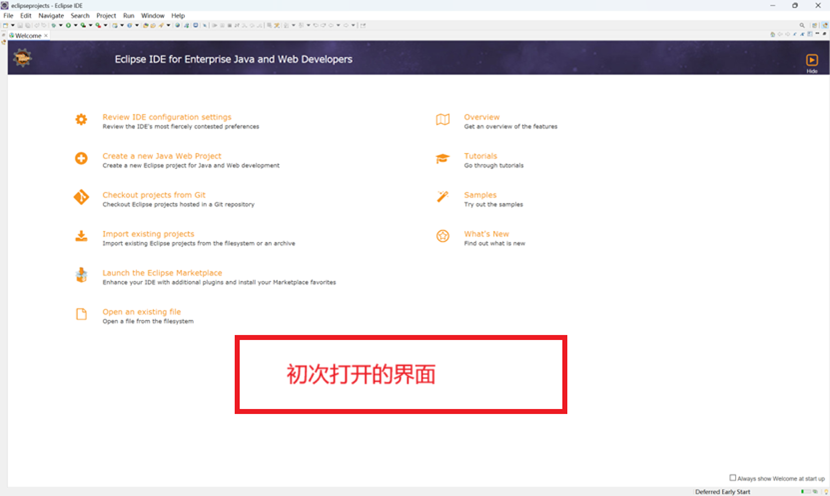Select the Welcome tab
The height and width of the screenshot is (496, 830).
pyautogui.click(x=28, y=35)
